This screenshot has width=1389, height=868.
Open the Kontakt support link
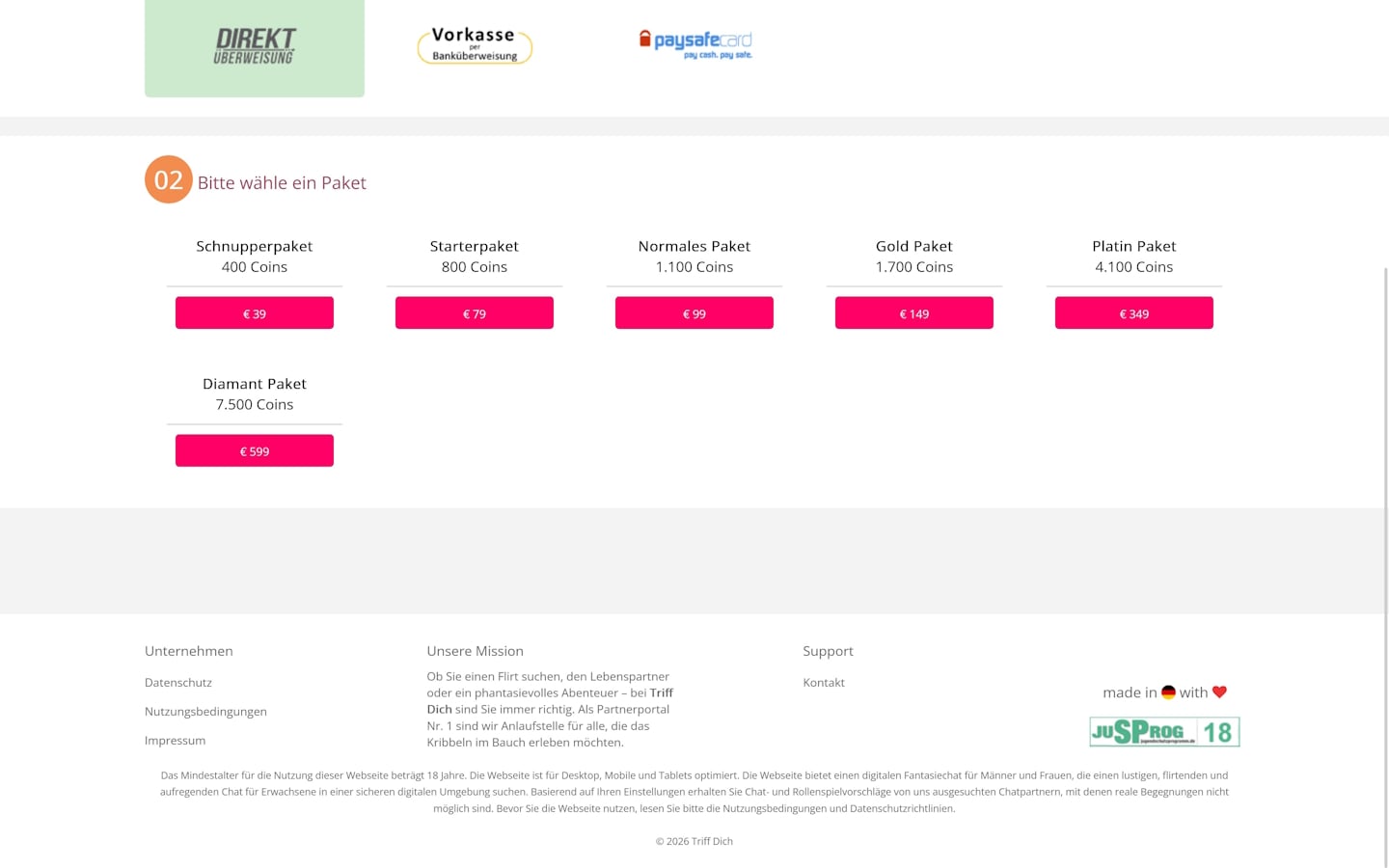pos(824,683)
